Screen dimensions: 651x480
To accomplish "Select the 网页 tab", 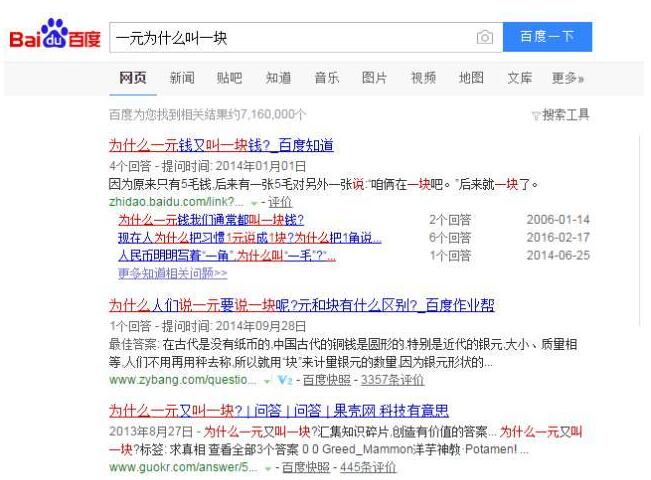I will pos(133,78).
